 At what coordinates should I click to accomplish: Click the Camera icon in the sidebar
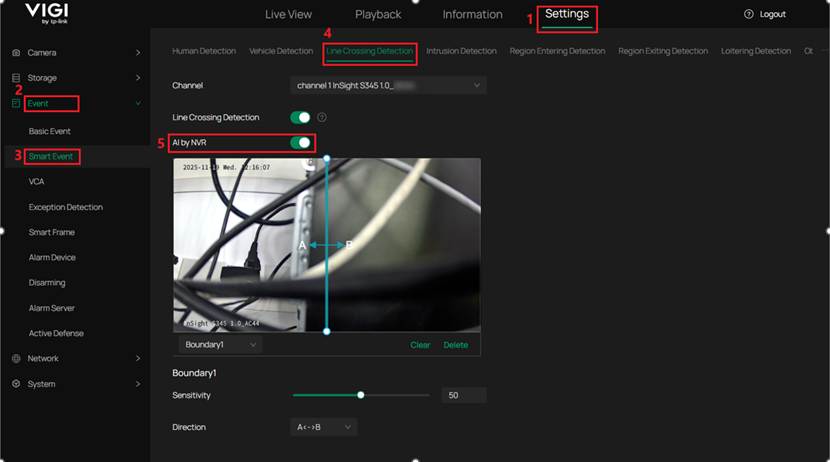click(16, 52)
